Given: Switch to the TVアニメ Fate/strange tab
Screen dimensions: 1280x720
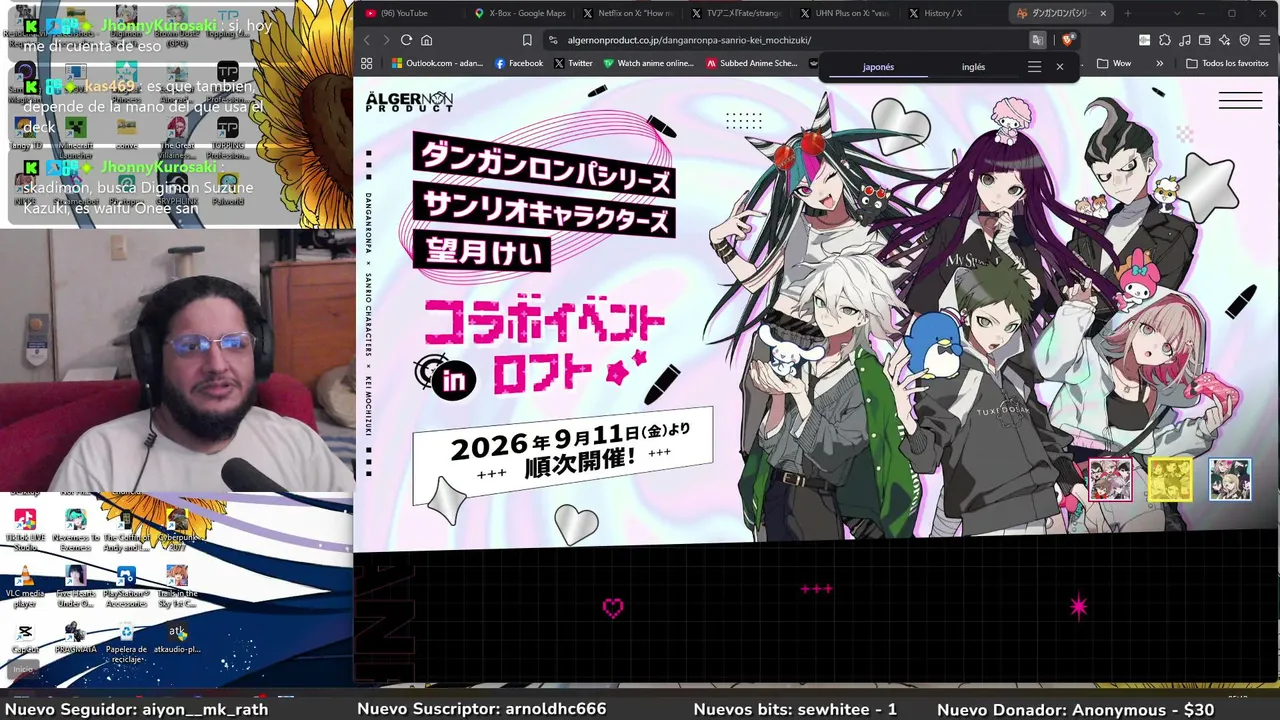Looking at the screenshot, I should (738, 13).
